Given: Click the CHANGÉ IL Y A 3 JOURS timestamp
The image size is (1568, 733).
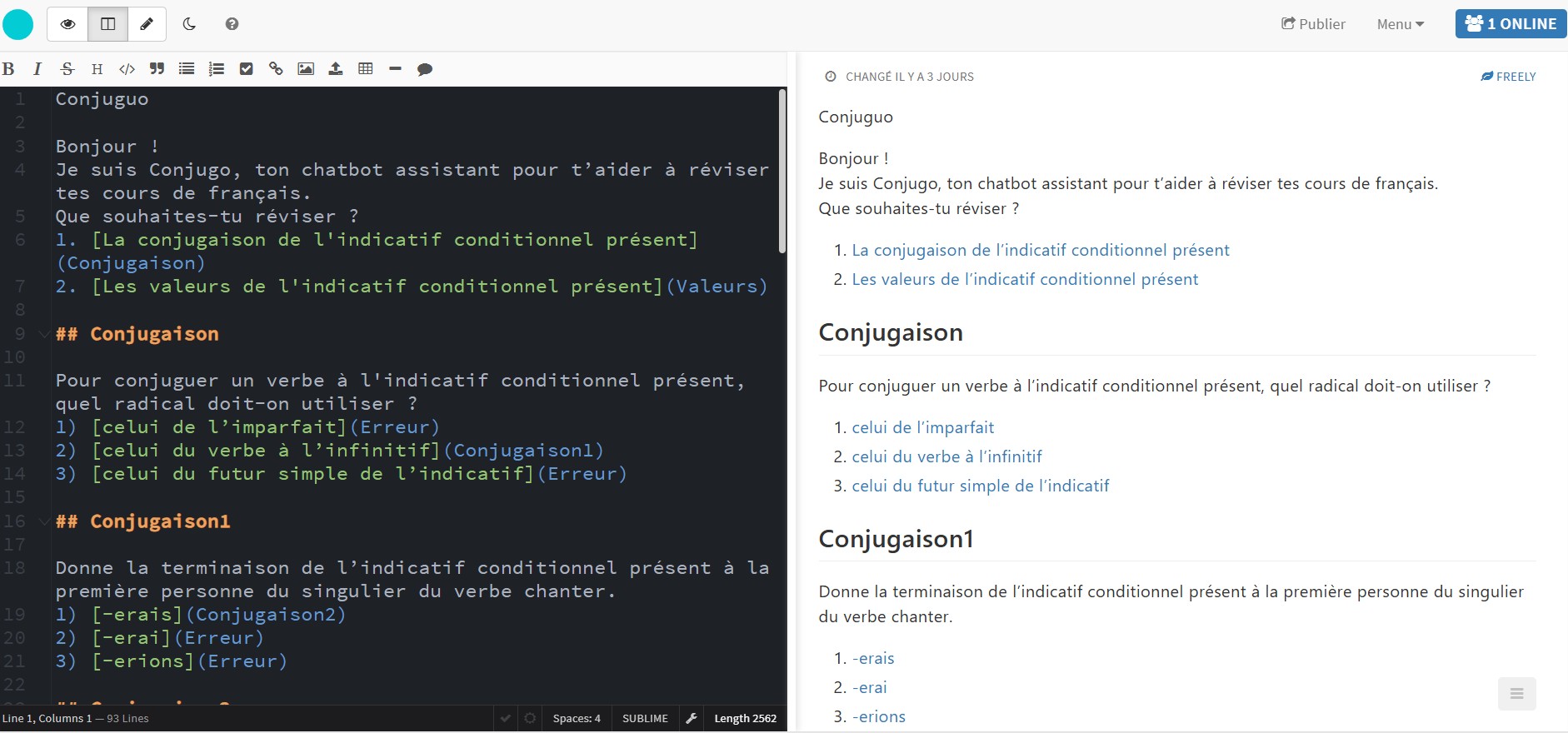Looking at the screenshot, I should pyautogui.click(x=909, y=77).
